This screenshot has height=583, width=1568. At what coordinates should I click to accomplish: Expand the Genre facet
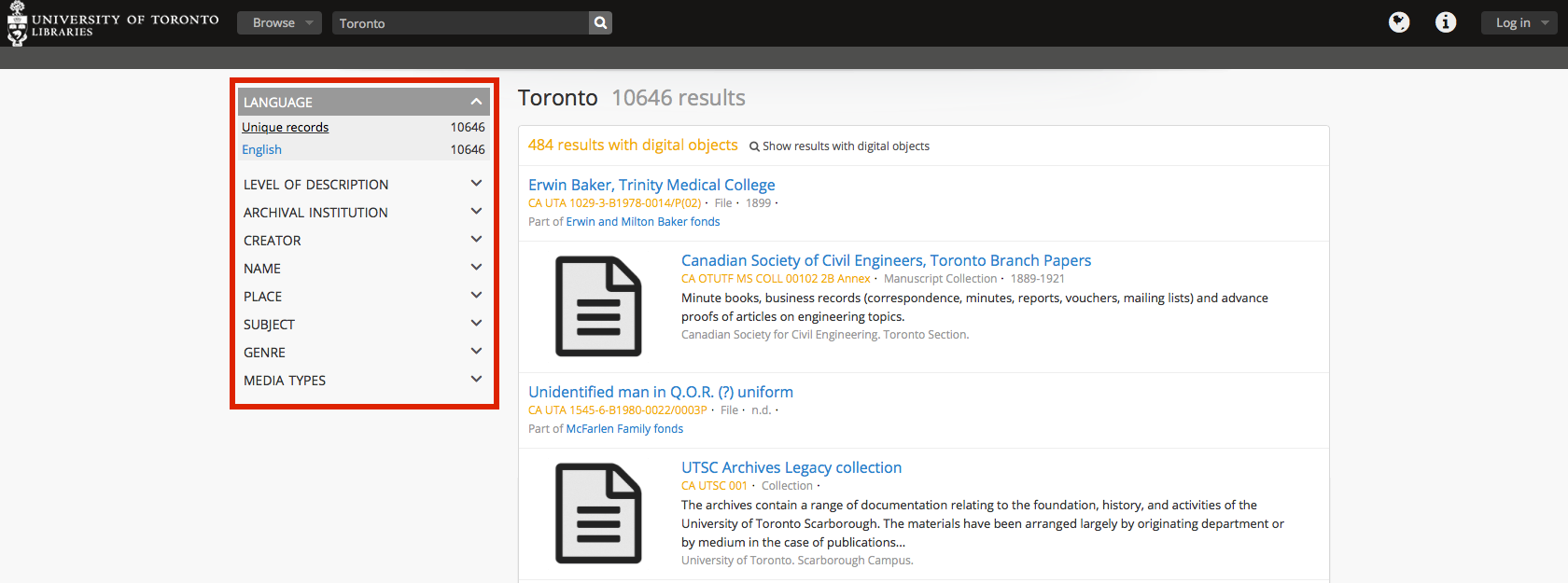pyautogui.click(x=364, y=353)
